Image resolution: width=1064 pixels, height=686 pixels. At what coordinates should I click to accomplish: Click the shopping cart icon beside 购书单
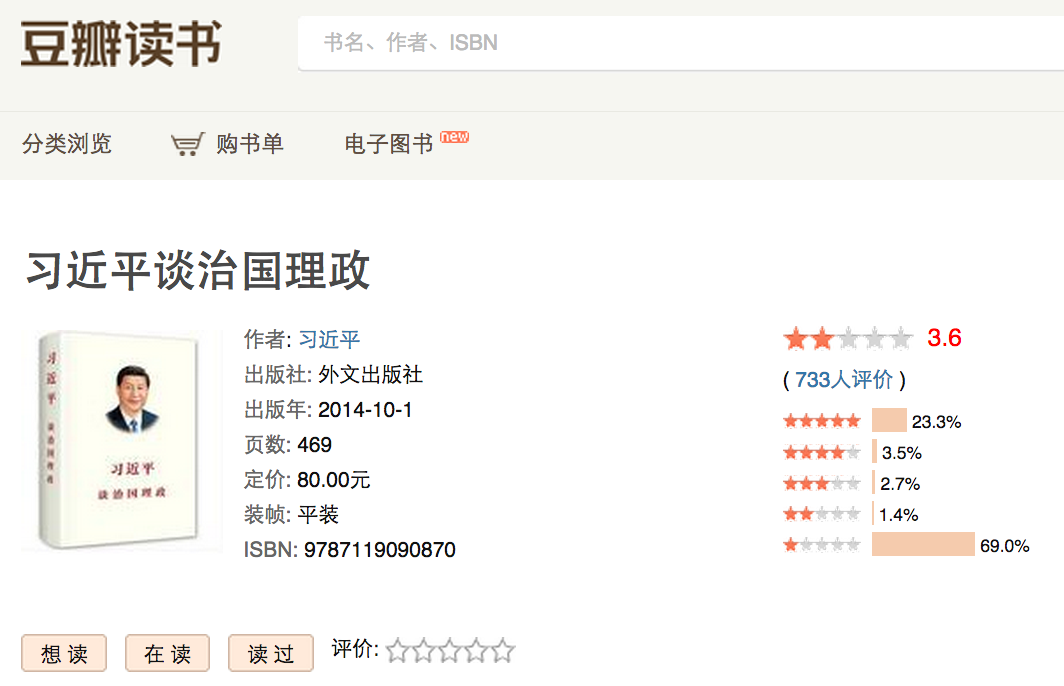coord(187,144)
